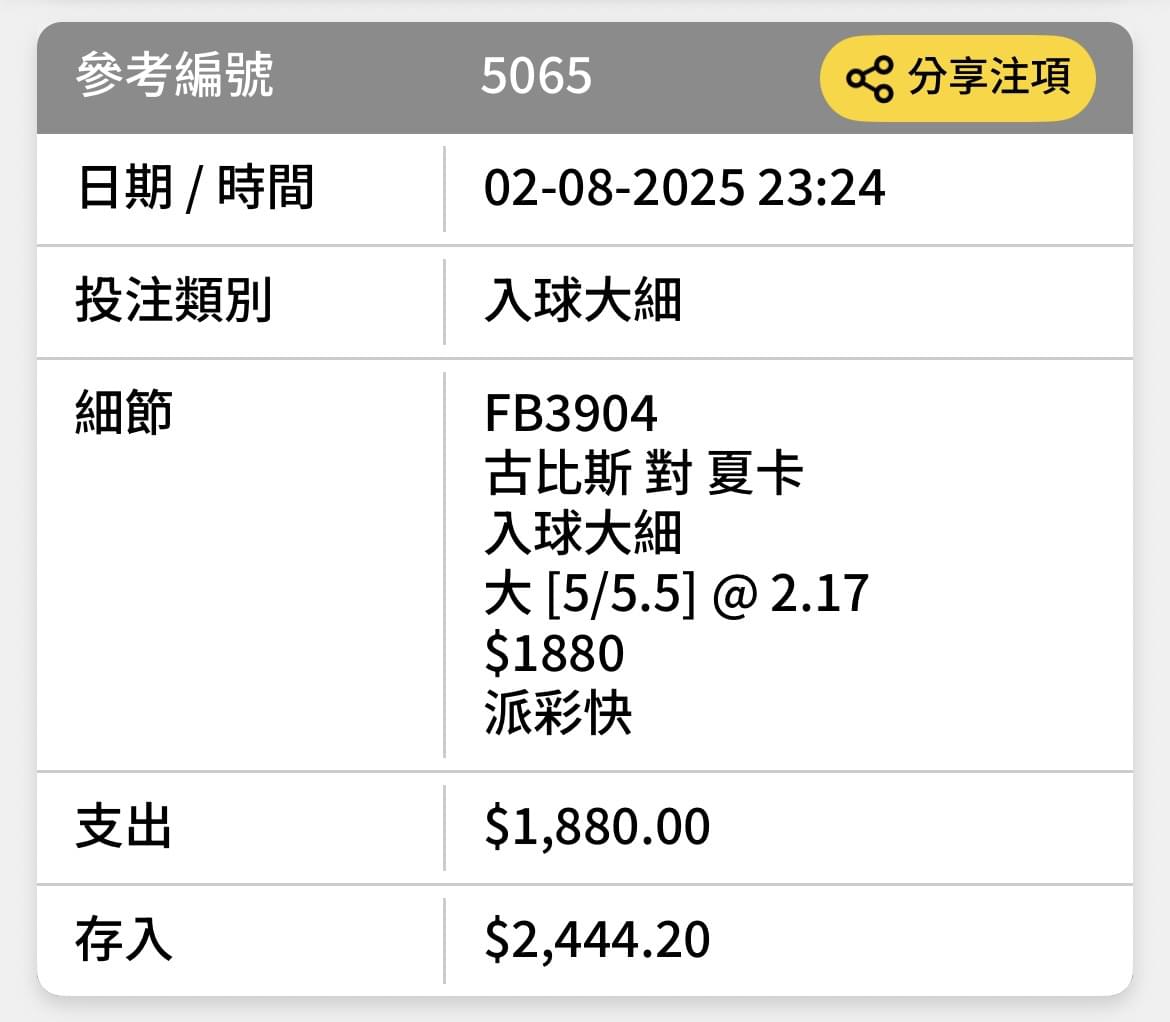Click the 投注類別 row label
The image size is (1170, 1022).
pyautogui.click(x=174, y=300)
